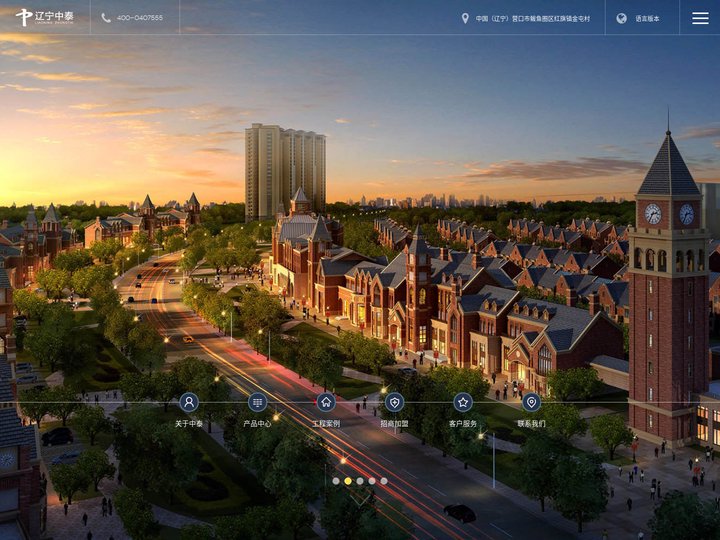Click the phone handset icon
720x540 pixels.
point(106,18)
